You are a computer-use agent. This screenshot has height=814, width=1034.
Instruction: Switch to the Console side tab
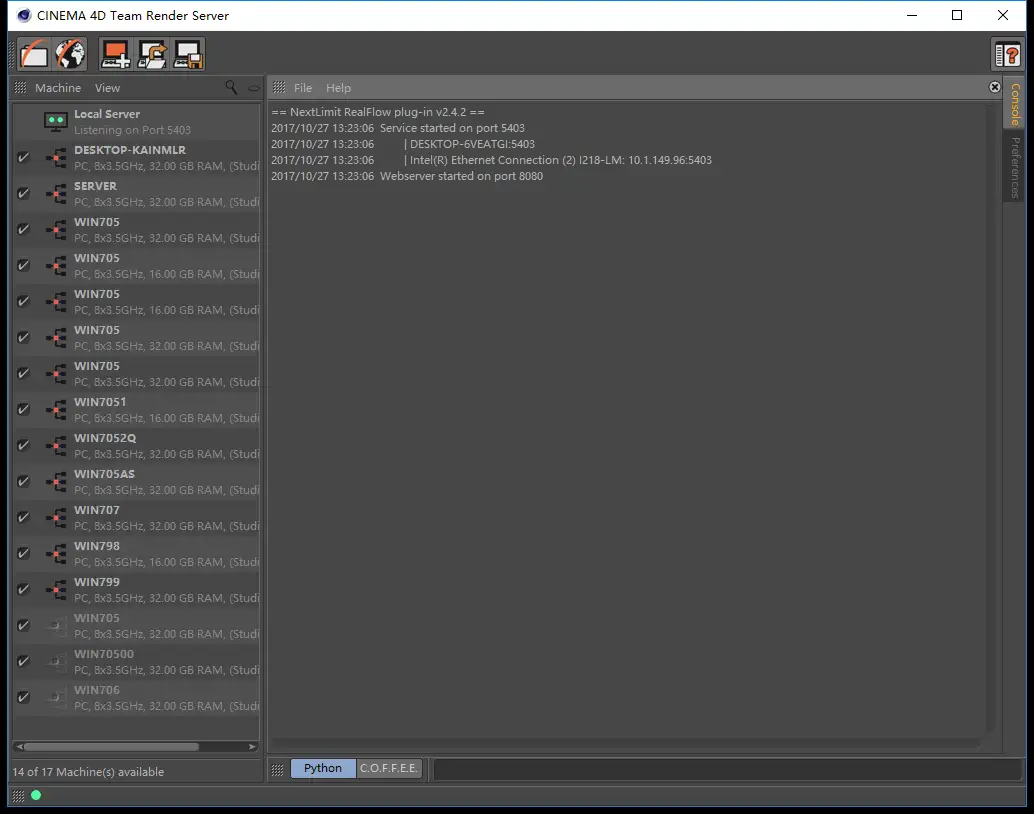[1014, 104]
